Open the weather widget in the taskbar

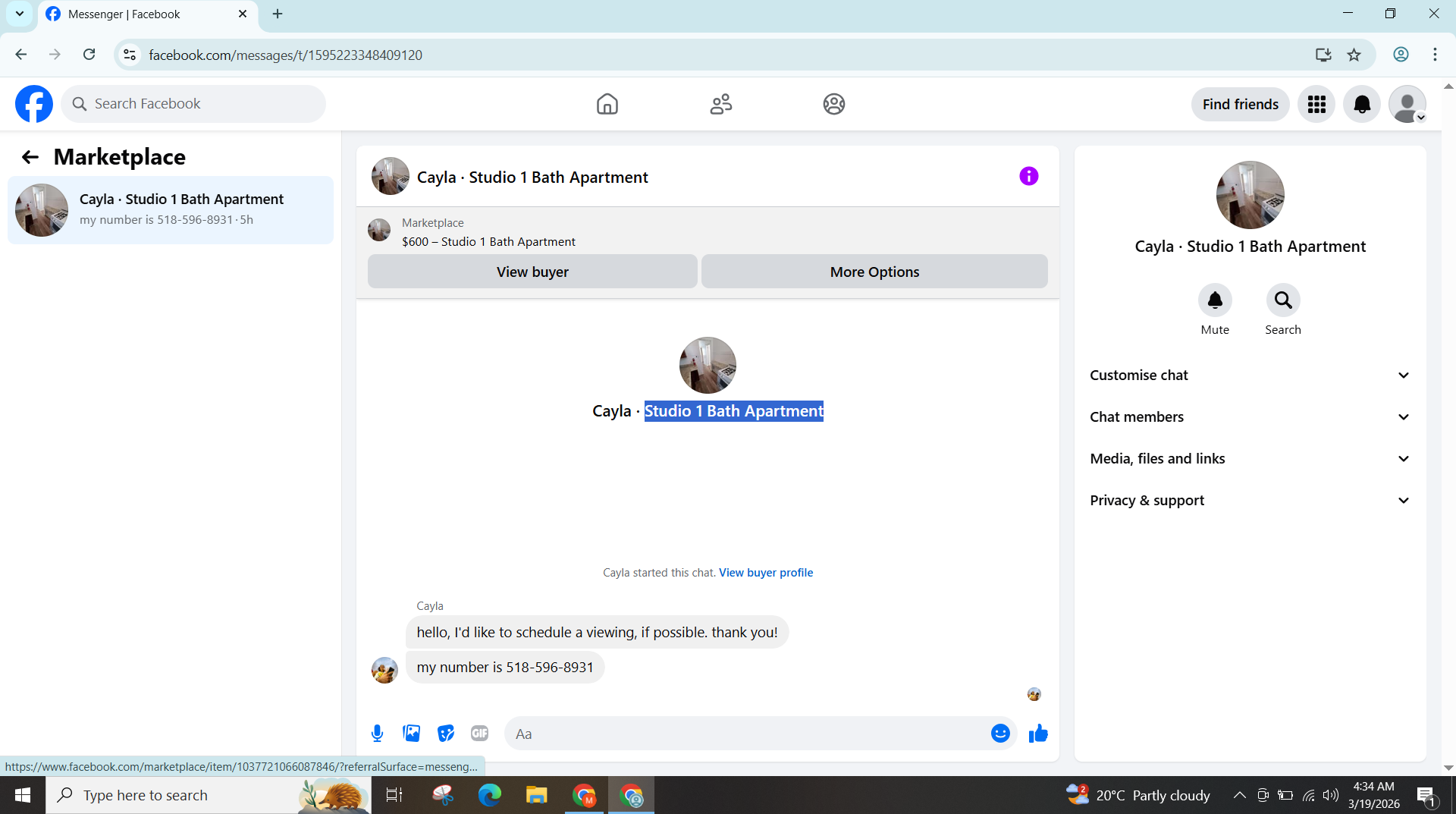click(x=1137, y=795)
